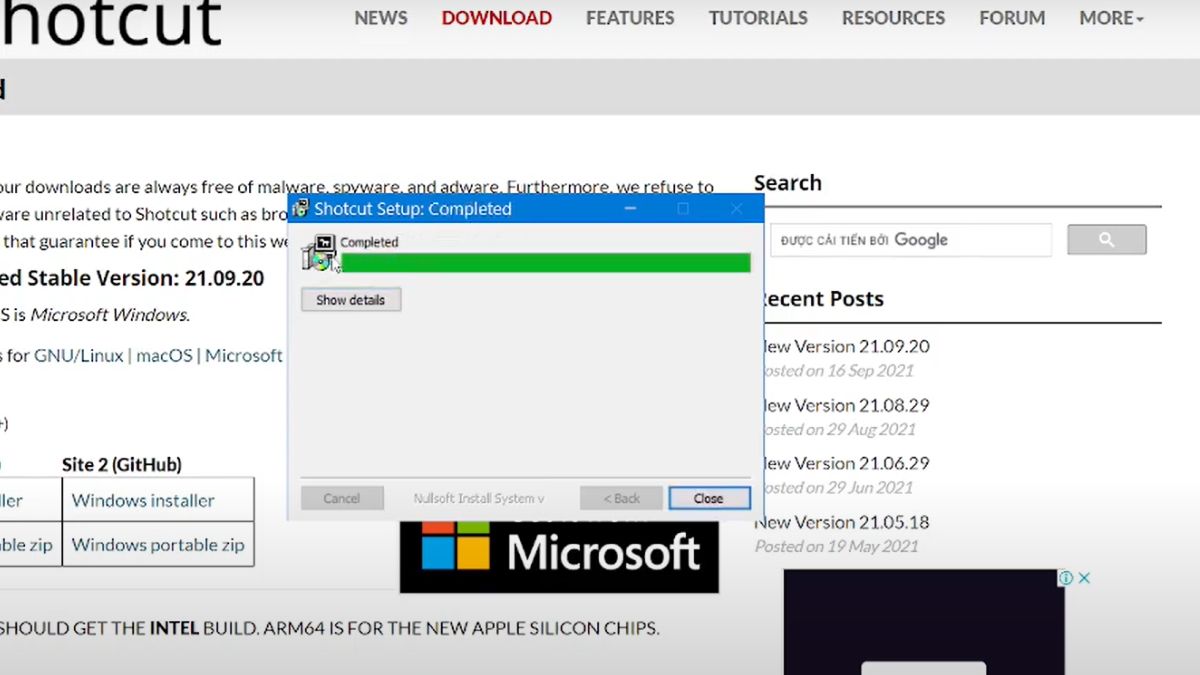The width and height of the screenshot is (1200, 675).
Task: Click Show details in the setup dialog
Action: pyautogui.click(x=351, y=300)
